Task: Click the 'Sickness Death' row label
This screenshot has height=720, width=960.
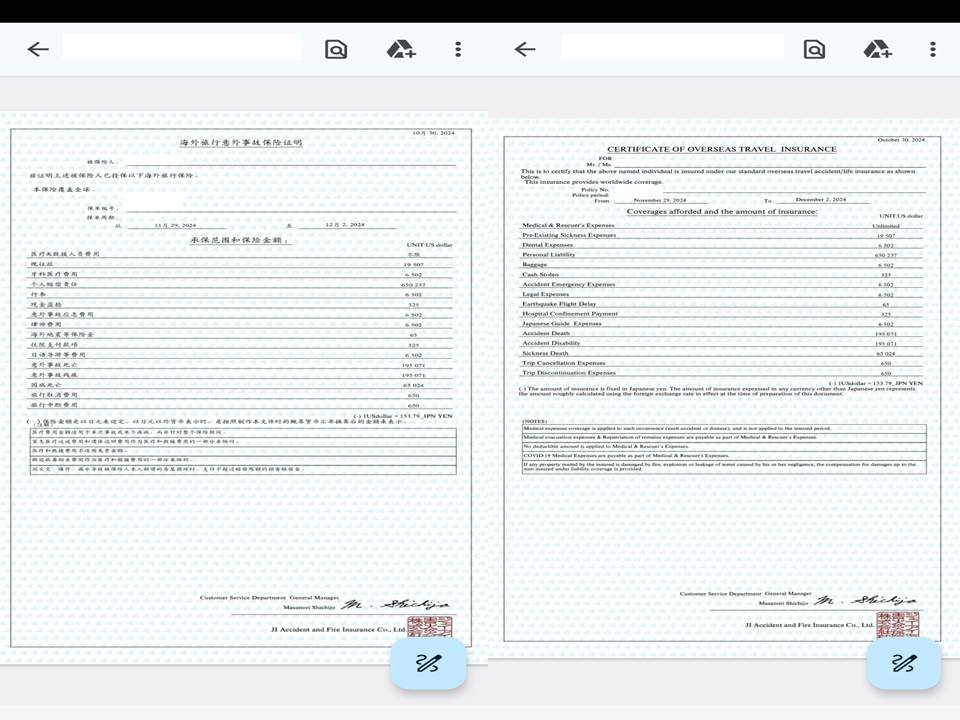Action: (x=545, y=353)
